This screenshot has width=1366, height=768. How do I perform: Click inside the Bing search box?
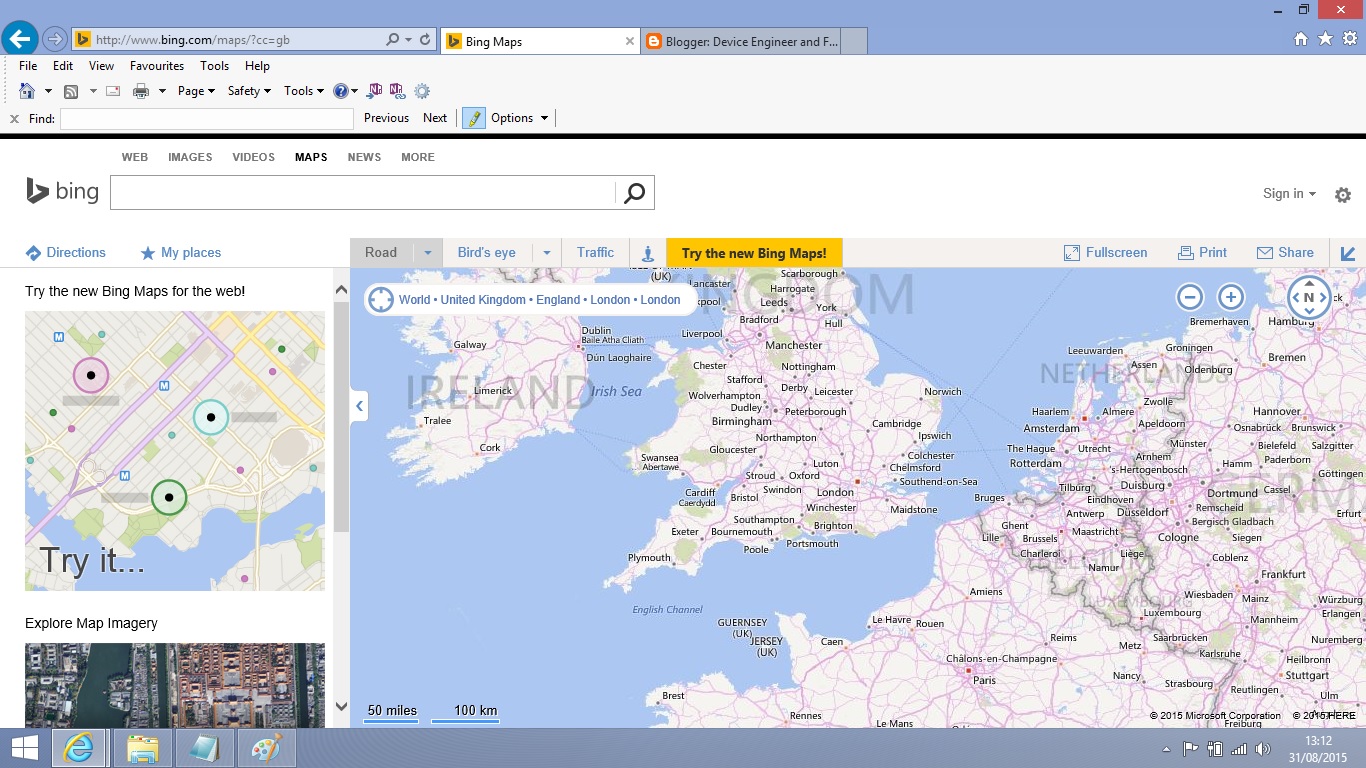click(362, 193)
